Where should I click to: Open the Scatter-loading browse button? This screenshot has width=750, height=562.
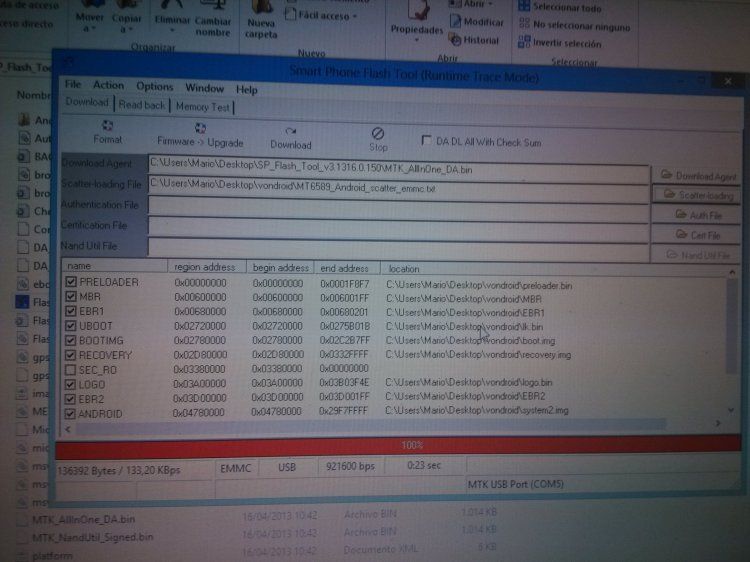click(x=697, y=195)
